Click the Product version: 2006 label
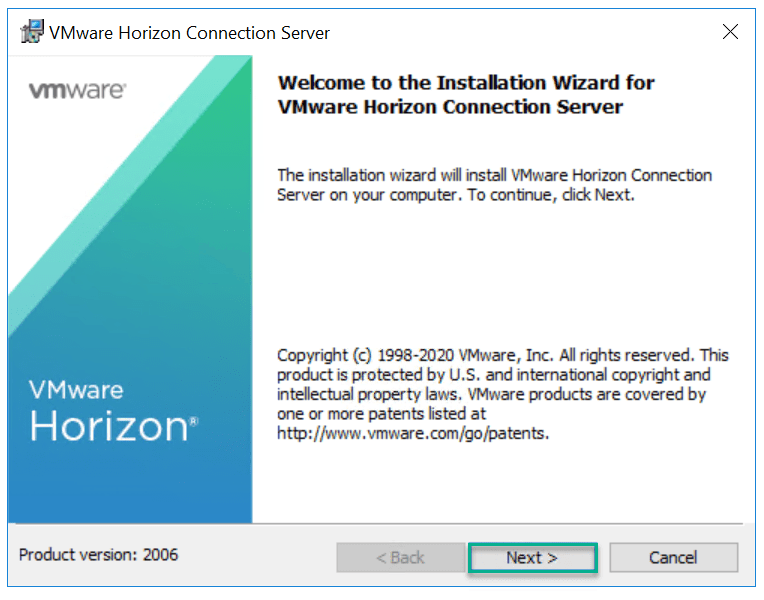 pyautogui.click(x=99, y=554)
